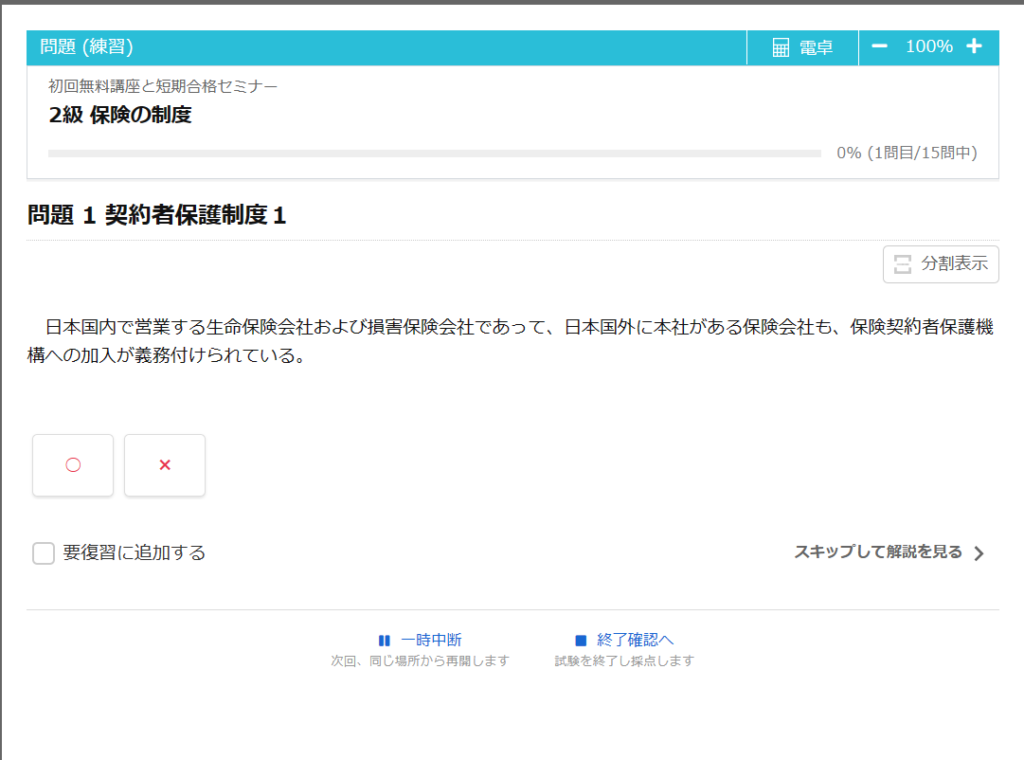Click the stop square icon beside 終了確認へ
1024x760 pixels.
pyautogui.click(x=580, y=641)
